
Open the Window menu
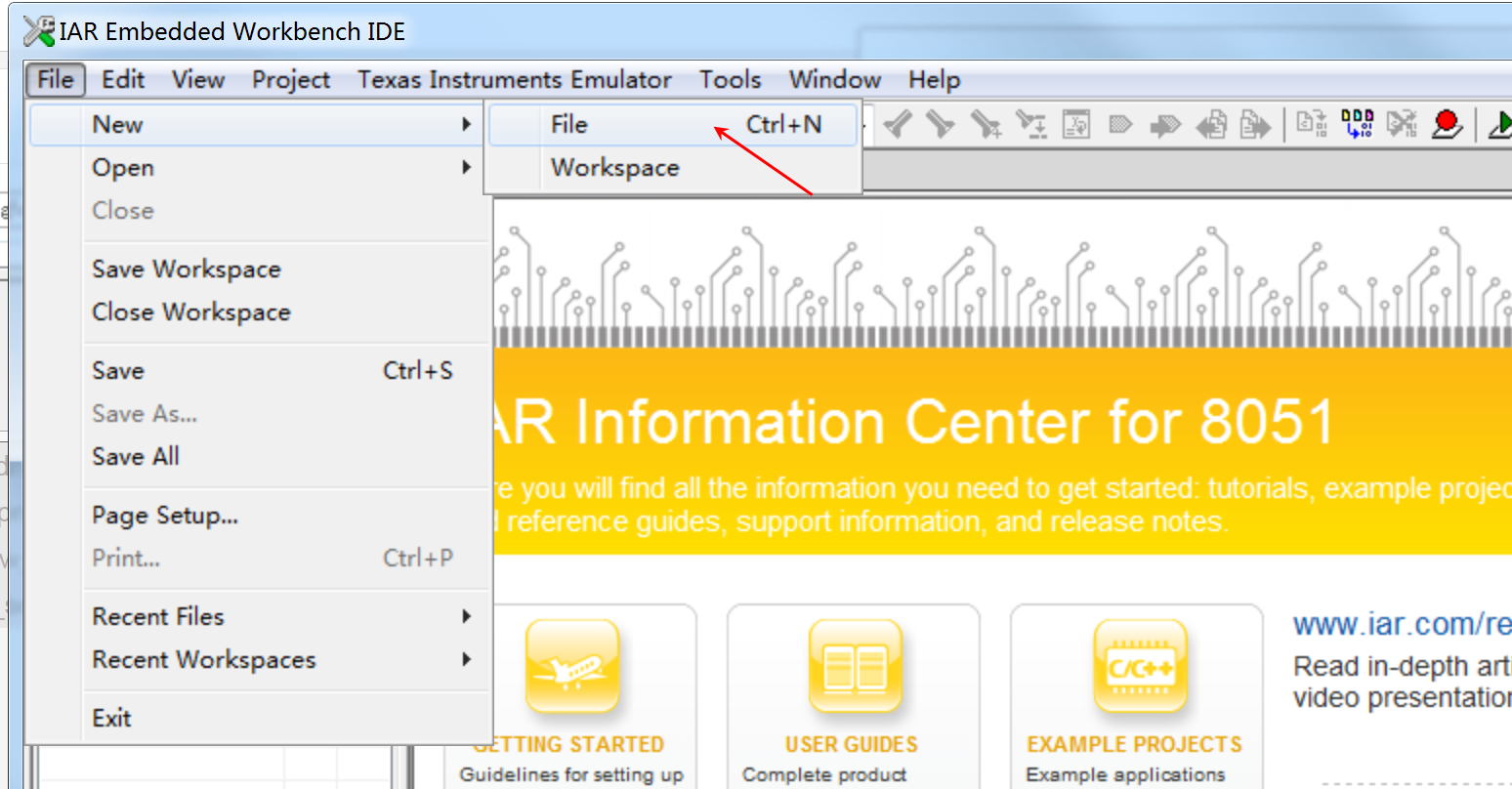point(835,79)
